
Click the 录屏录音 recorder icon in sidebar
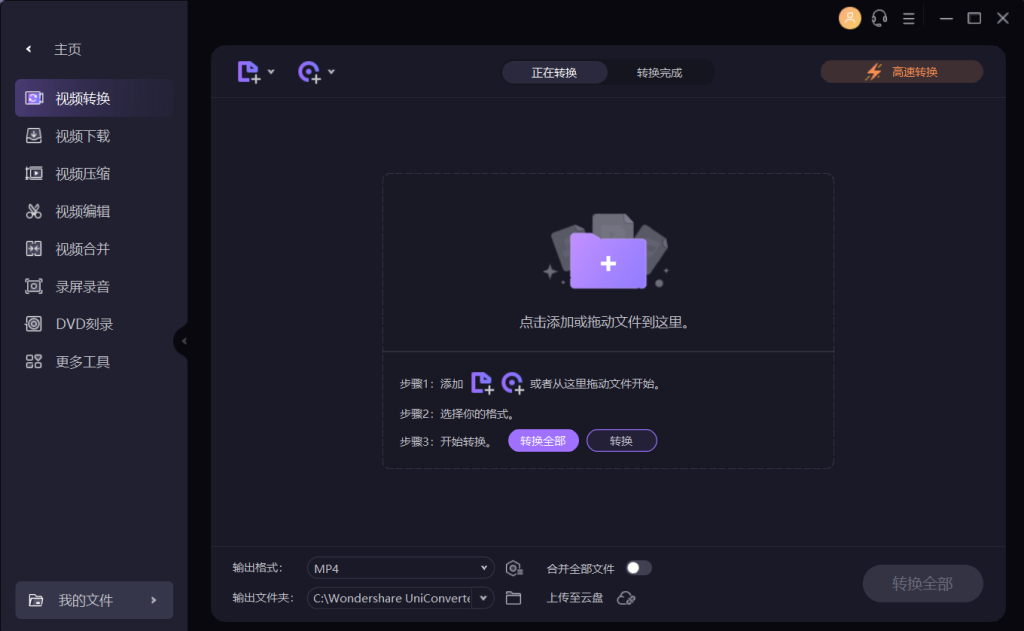click(33, 286)
